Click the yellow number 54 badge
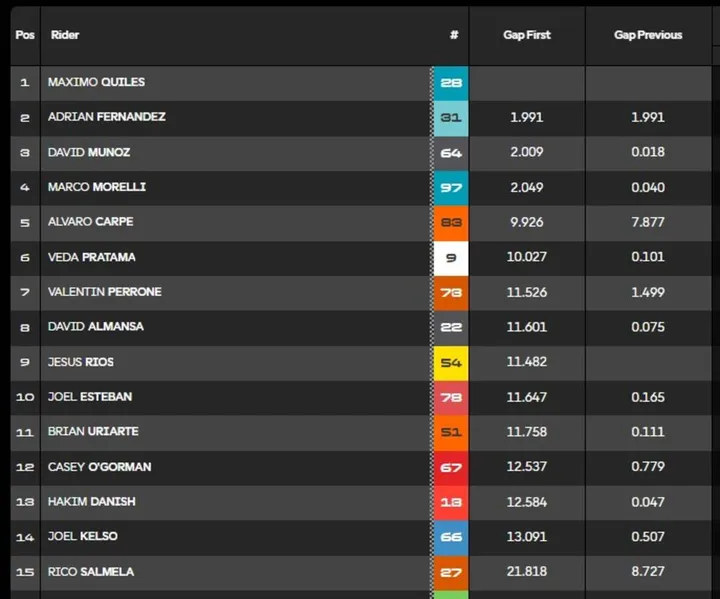The height and width of the screenshot is (599, 720). pos(450,363)
